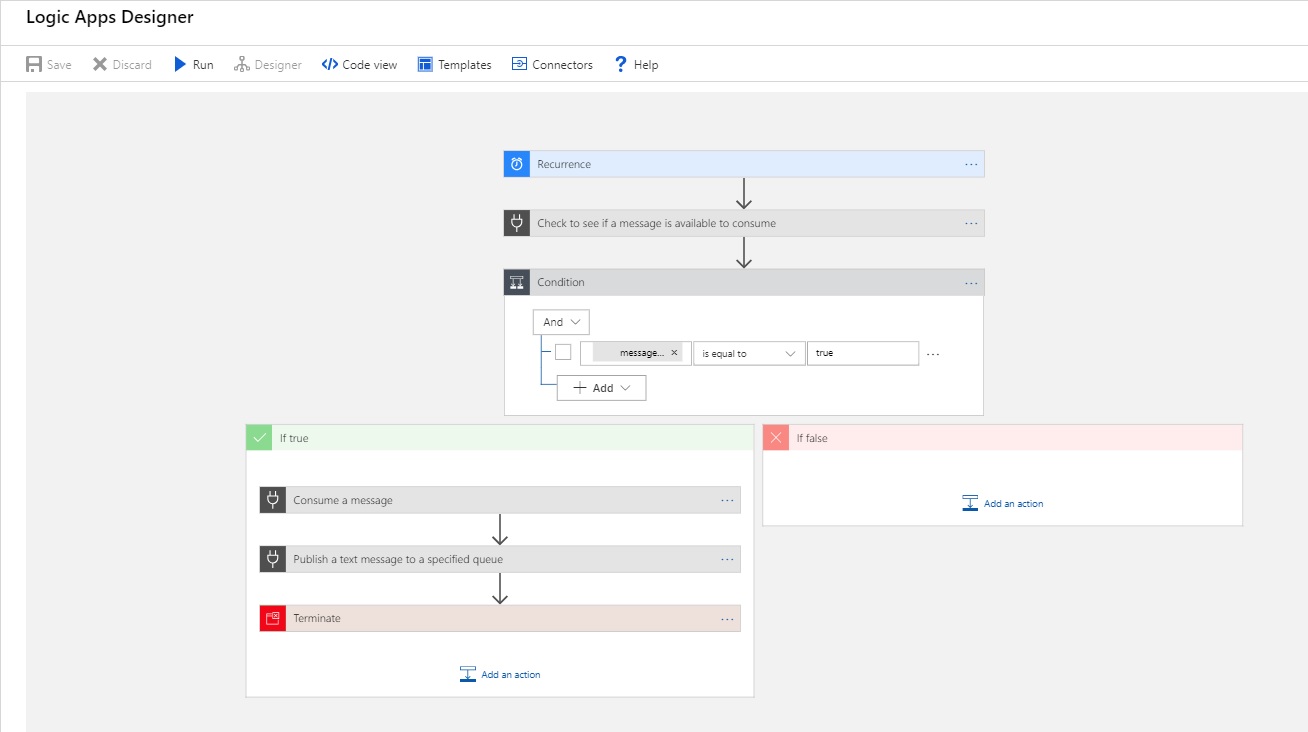Expand the Consume a message step

(x=500, y=500)
